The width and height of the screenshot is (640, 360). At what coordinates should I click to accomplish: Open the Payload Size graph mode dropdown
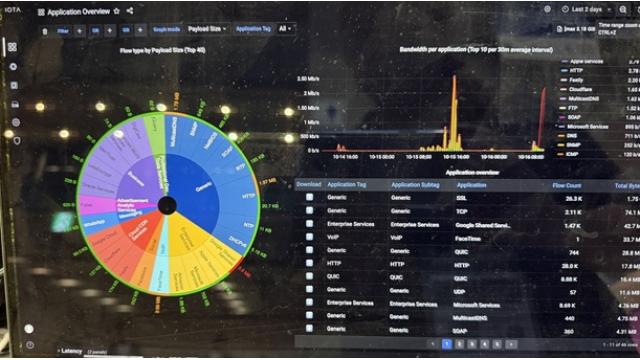[x=207, y=29]
